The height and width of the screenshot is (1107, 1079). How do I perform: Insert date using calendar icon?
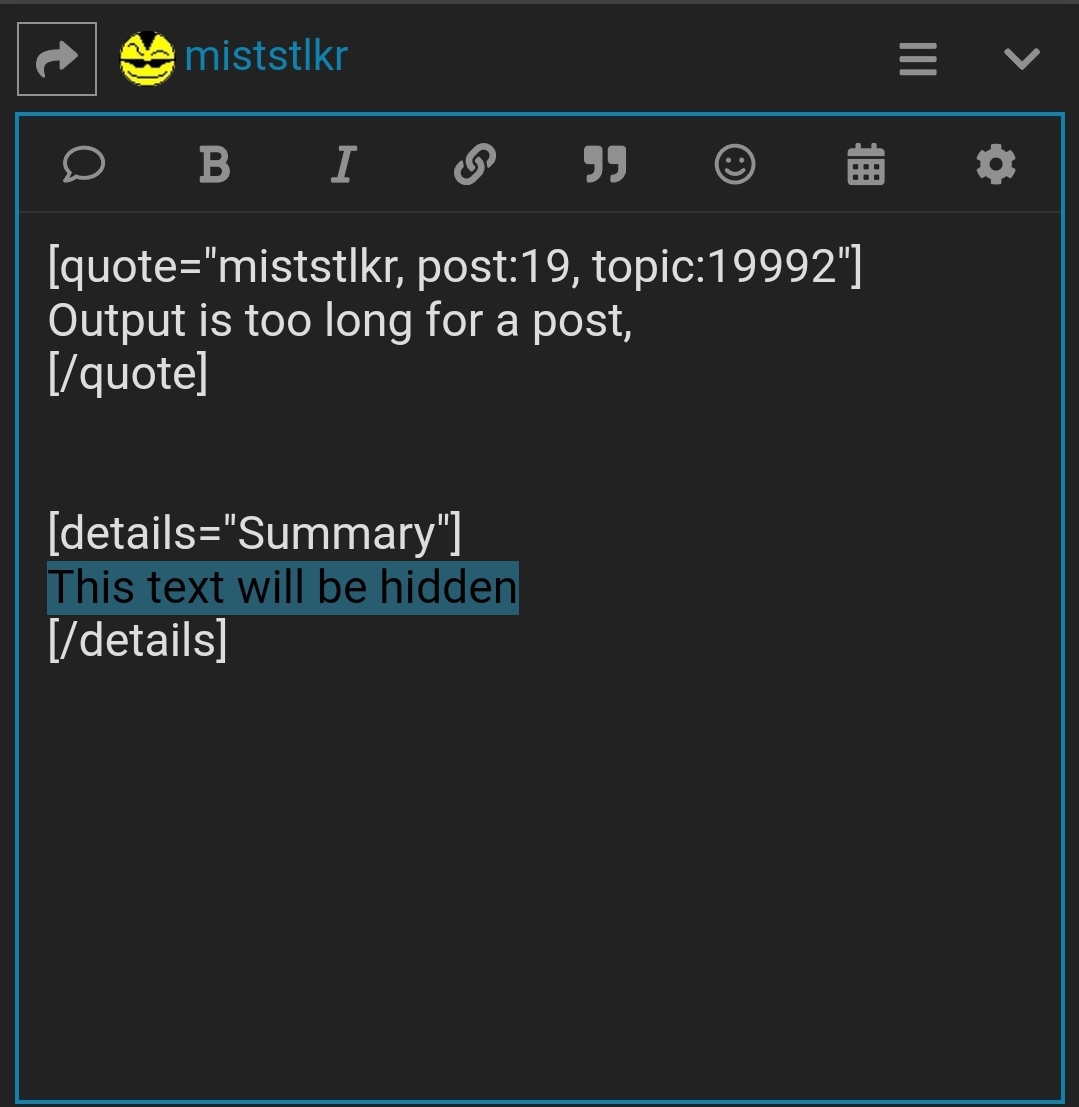pos(866,164)
